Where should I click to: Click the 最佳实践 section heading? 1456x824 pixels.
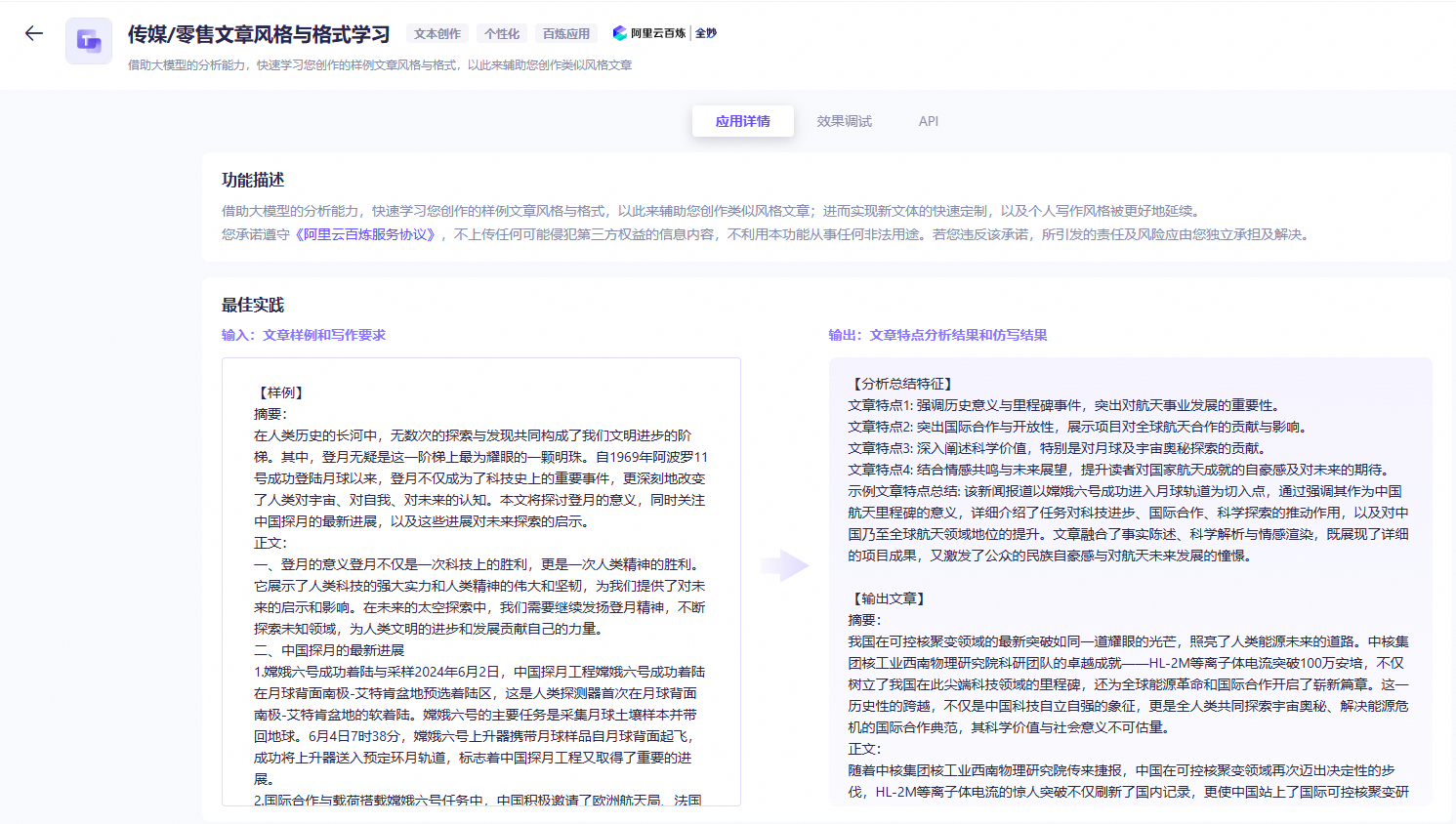point(253,305)
